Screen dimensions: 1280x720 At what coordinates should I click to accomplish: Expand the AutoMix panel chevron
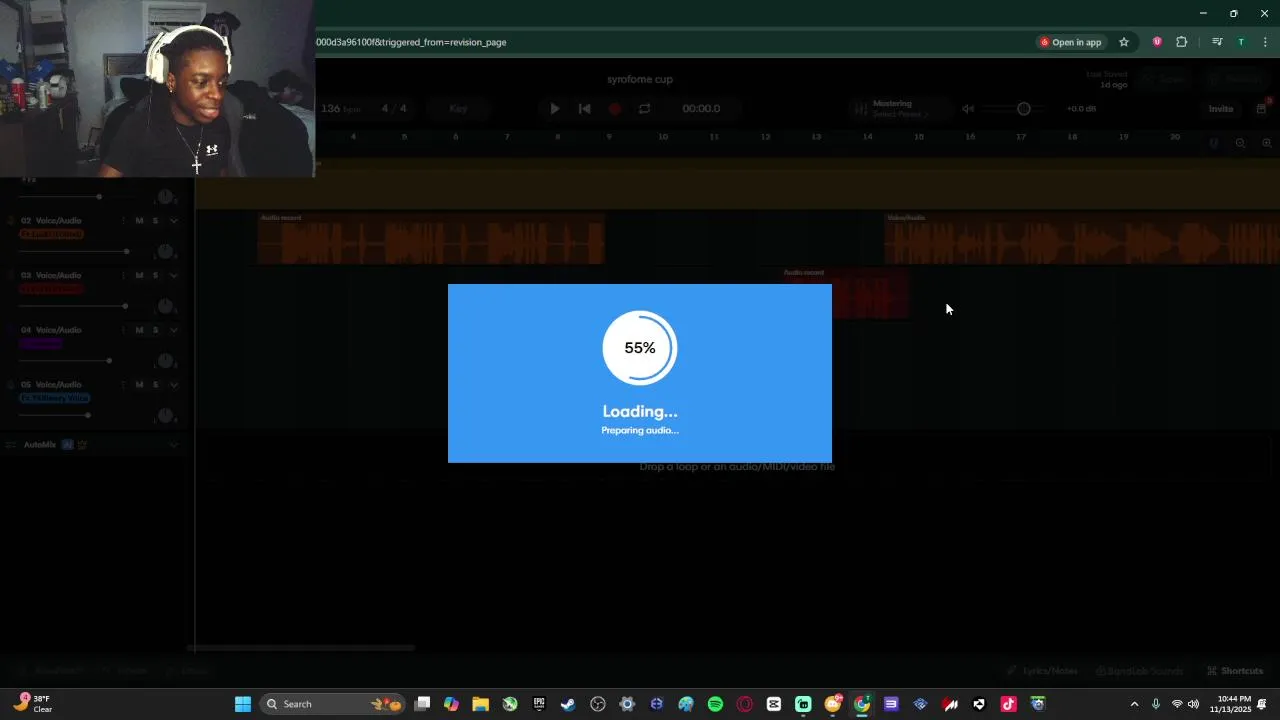click(x=174, y=445)
